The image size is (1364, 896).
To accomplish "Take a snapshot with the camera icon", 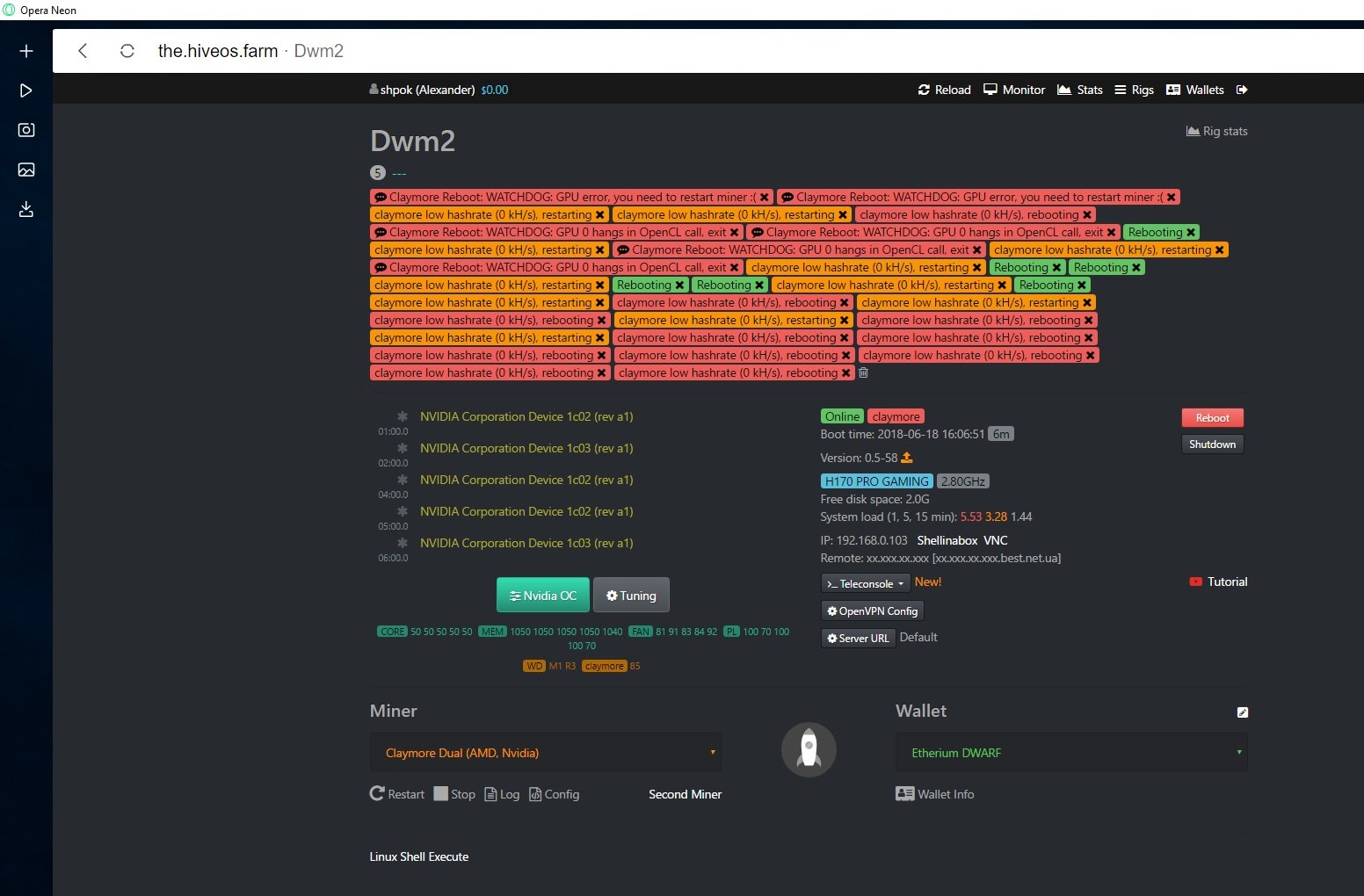I will 26,130.
